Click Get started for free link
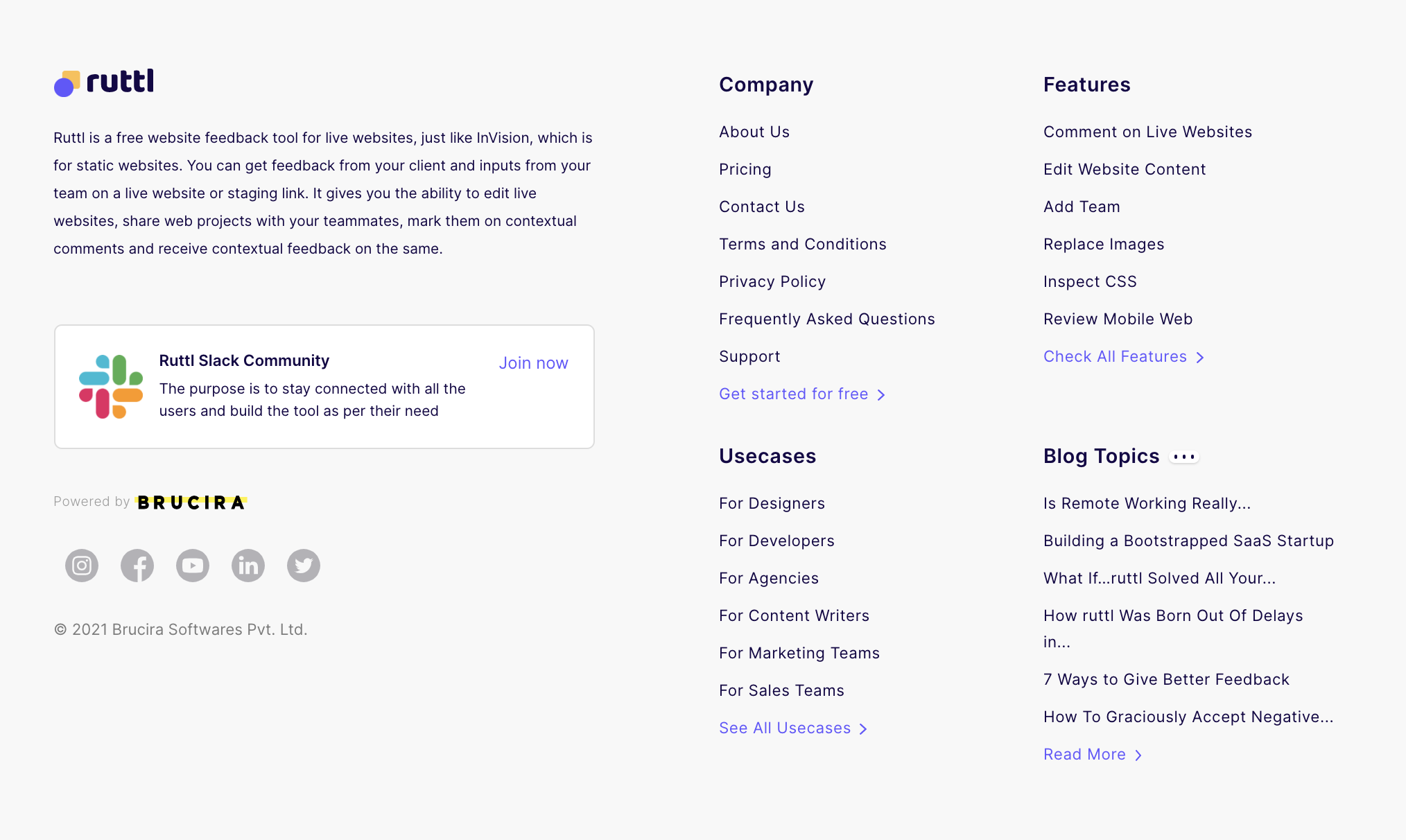This screenshot has width=1406, height=840. point(801,394)
